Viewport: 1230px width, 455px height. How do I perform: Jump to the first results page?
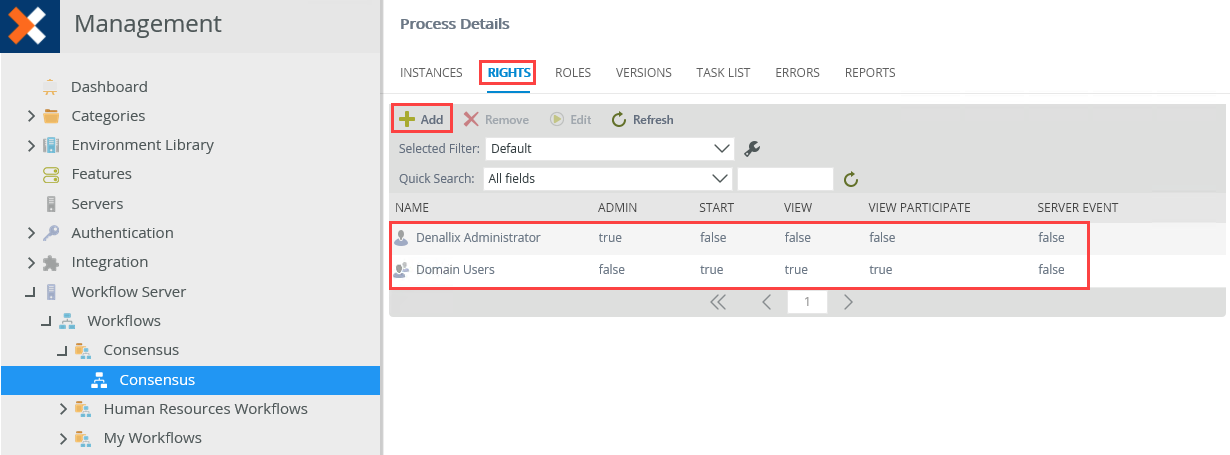click(717, 302)
